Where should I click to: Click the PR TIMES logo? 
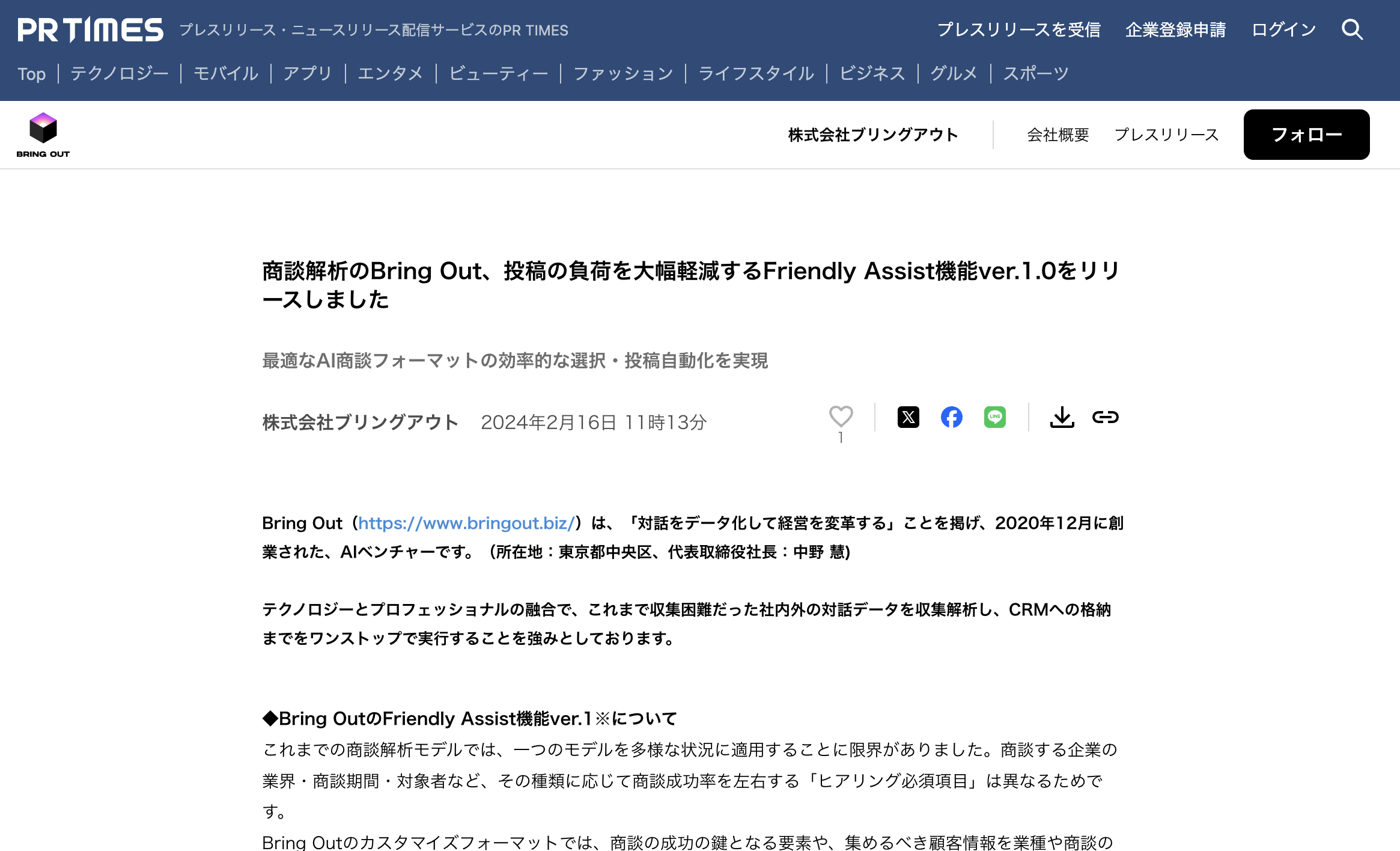[x=90, y=29]
